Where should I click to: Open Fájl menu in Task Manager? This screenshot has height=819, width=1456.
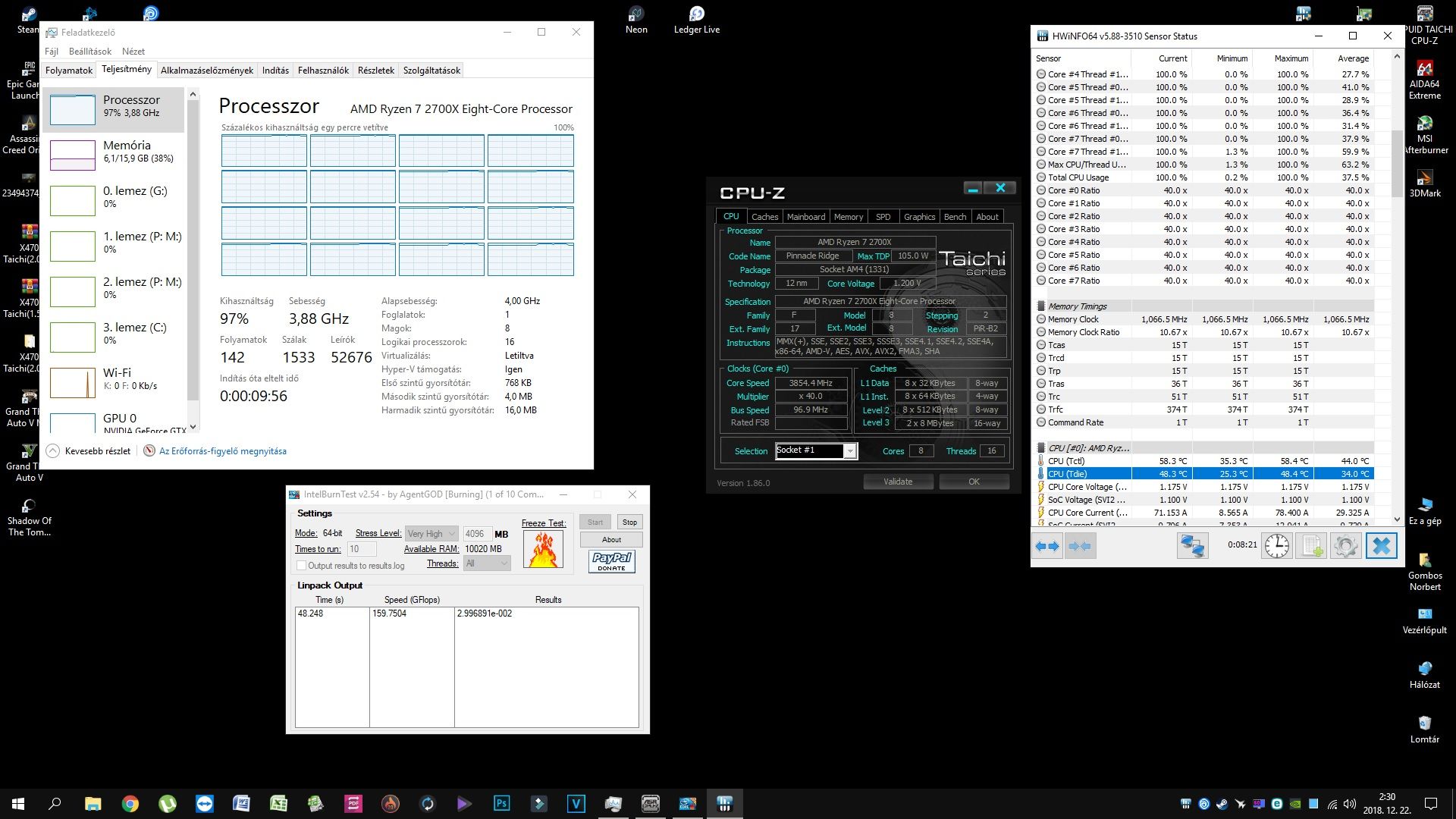coord(52,52)
